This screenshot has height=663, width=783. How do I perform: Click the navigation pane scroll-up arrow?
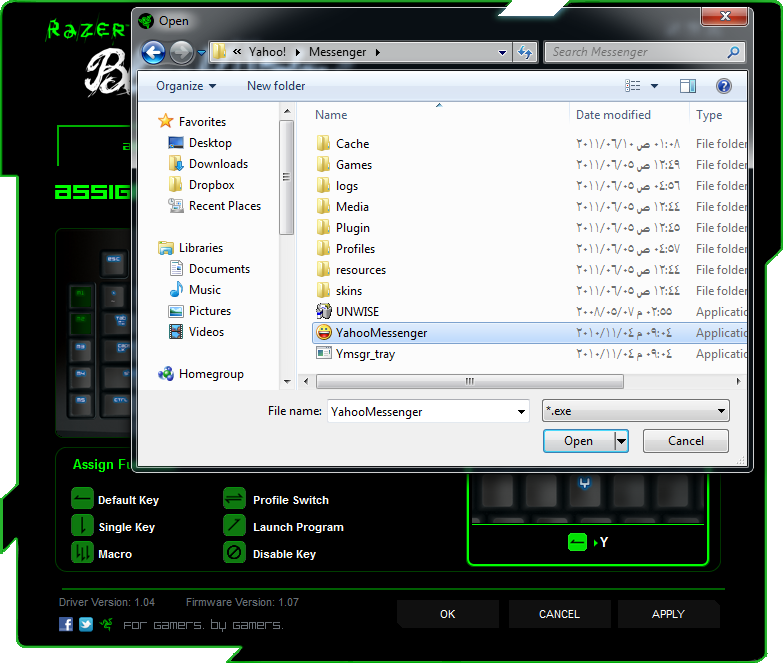287,111
